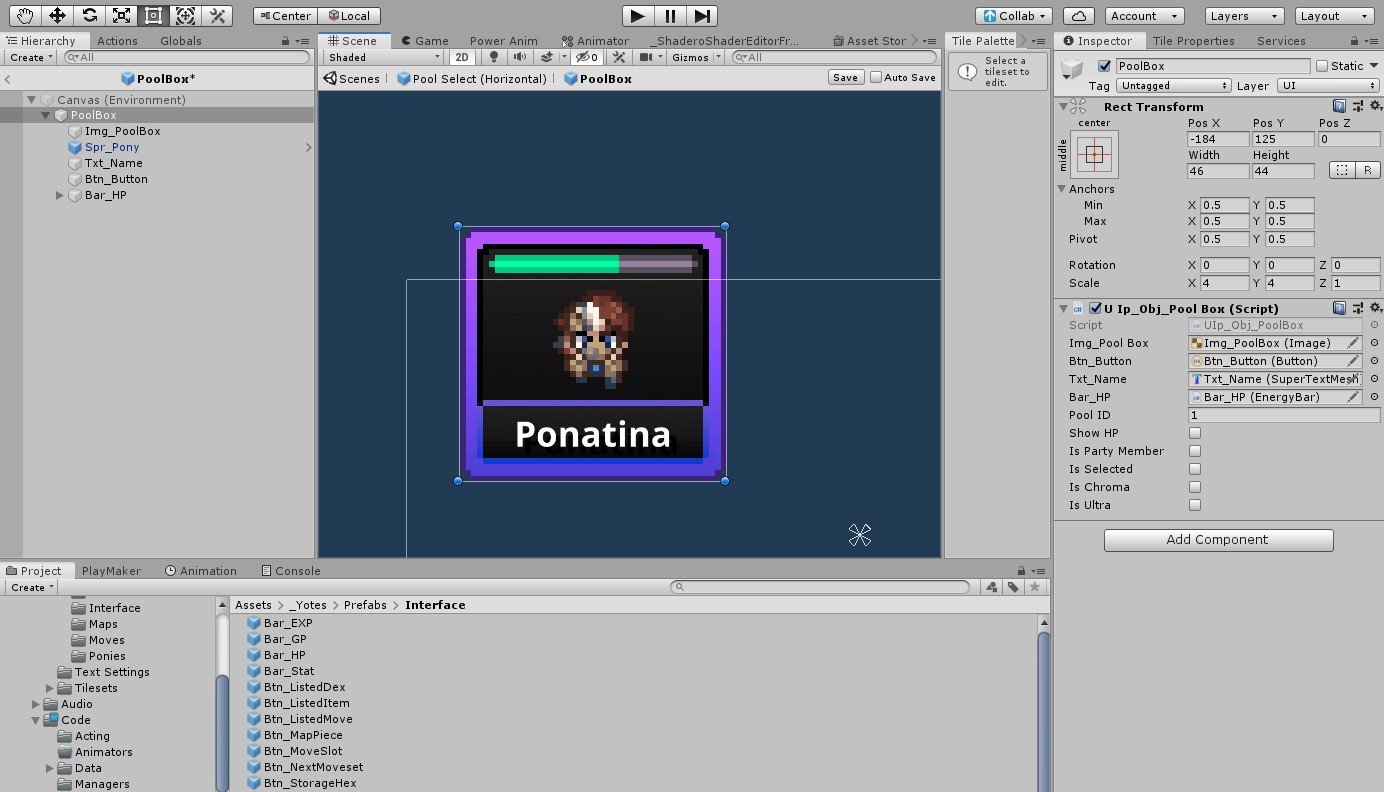
Task: Enable the Static checkbox
Action: tap(1322, 66)
